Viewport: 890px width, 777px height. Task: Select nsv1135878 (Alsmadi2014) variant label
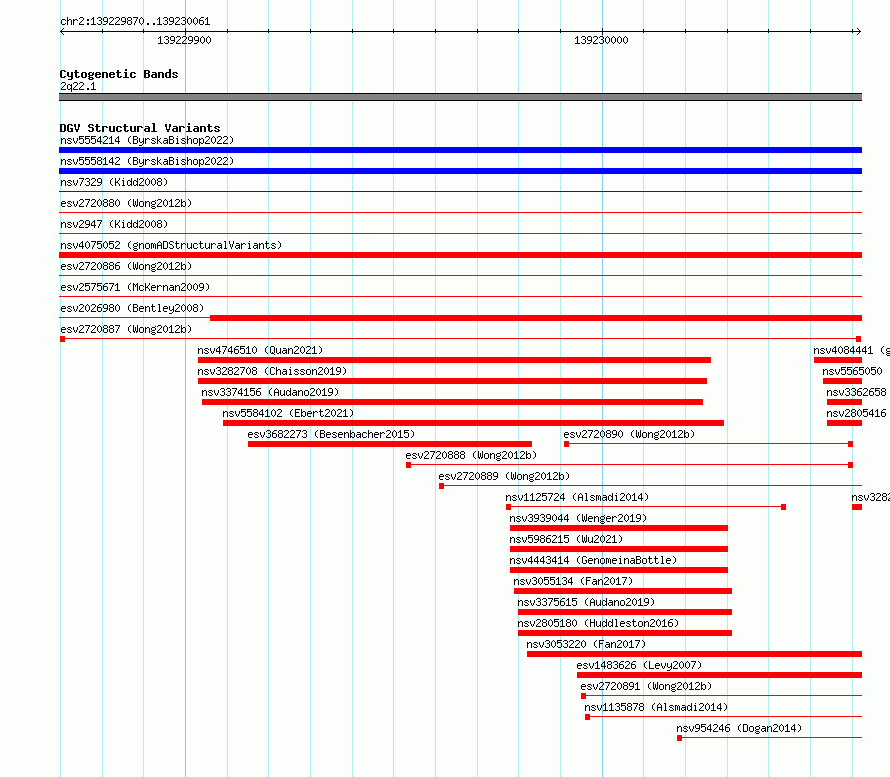pos(656,707)
